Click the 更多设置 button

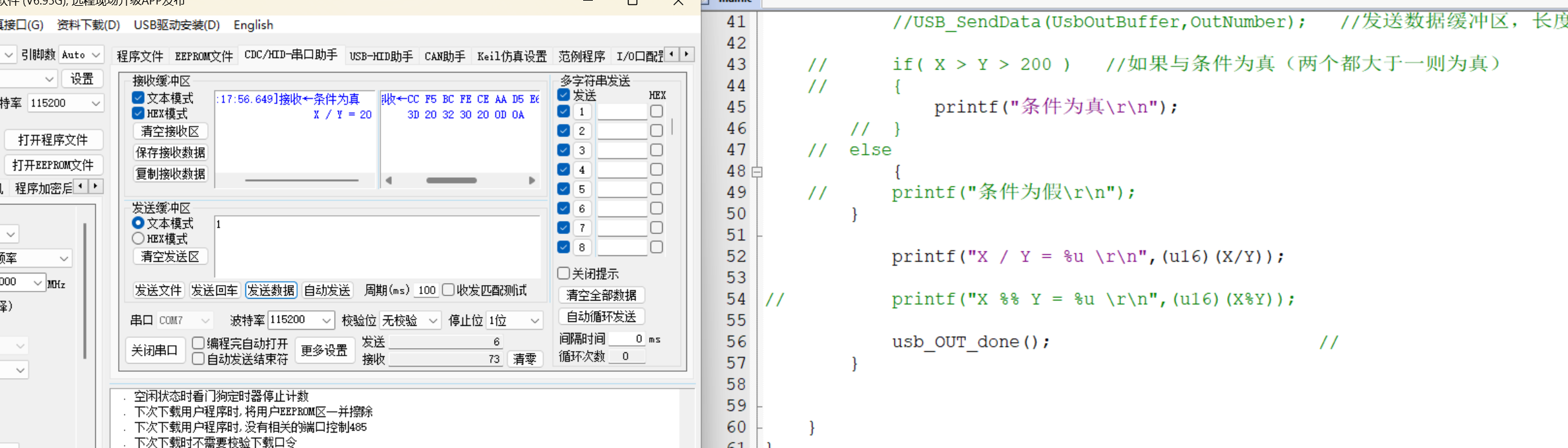325,350
